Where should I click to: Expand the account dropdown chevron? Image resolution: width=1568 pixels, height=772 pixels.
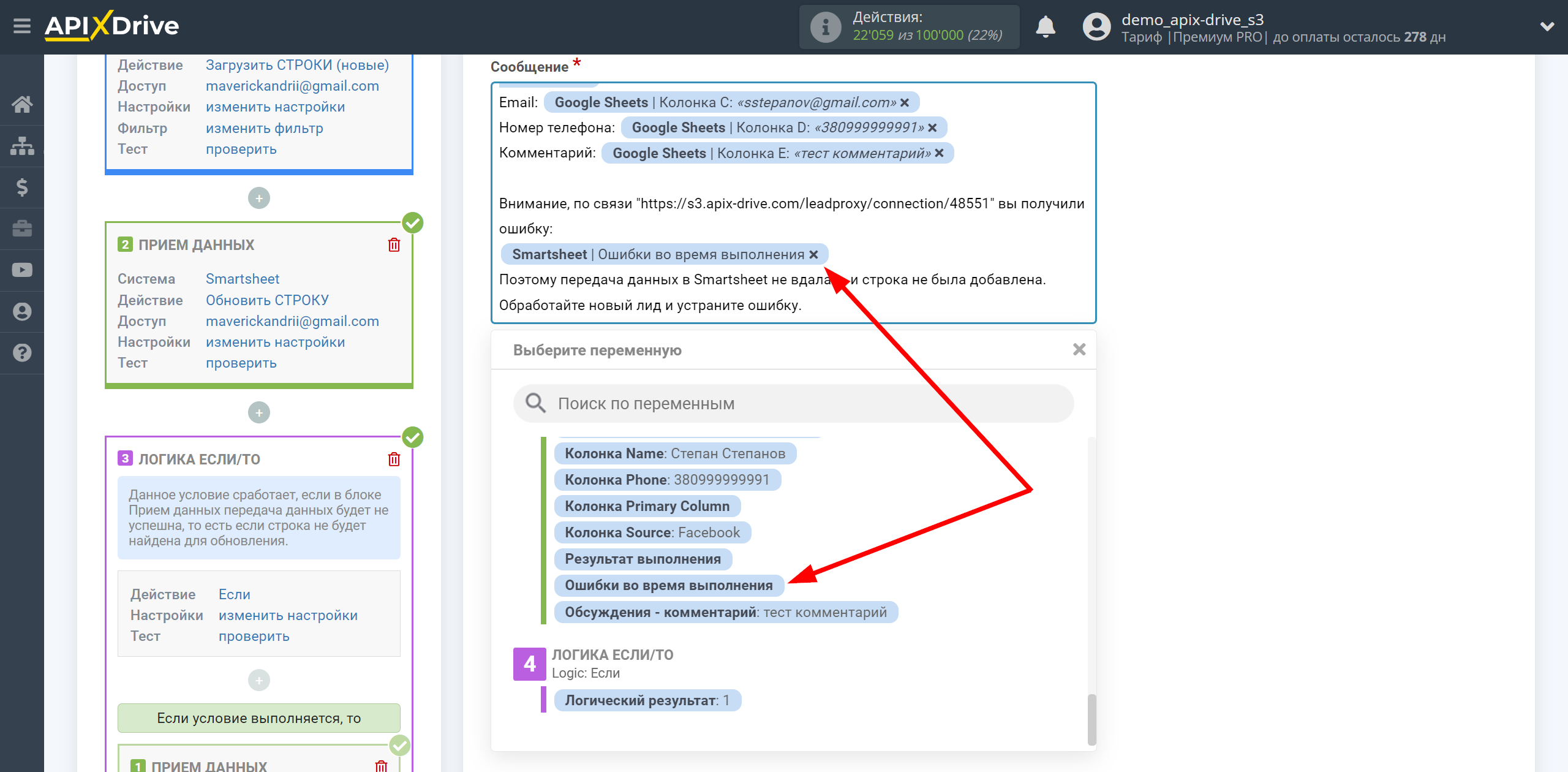(x=1547, y=26)
